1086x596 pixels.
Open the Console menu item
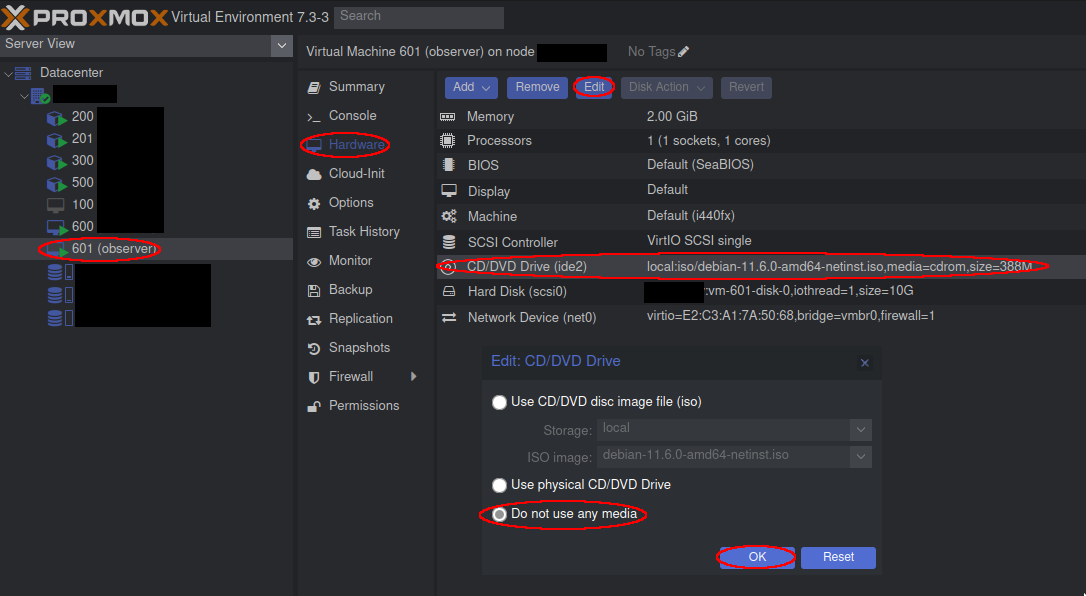pos(353,116)
